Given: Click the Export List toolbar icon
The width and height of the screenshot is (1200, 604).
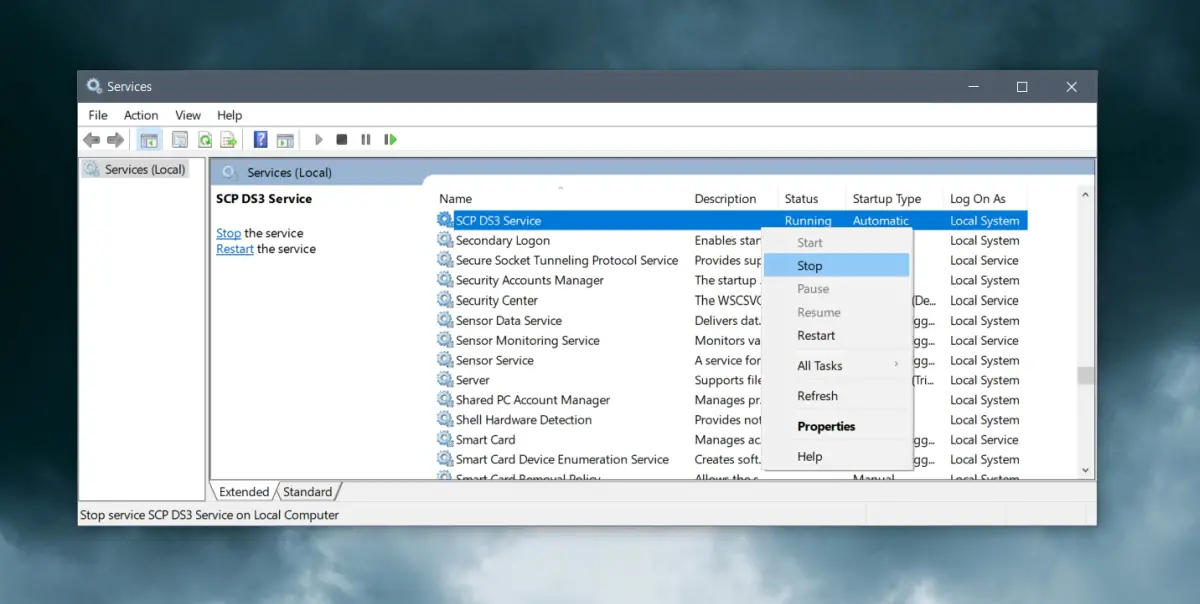Looking at the screenshot, I should pos(229,140).
